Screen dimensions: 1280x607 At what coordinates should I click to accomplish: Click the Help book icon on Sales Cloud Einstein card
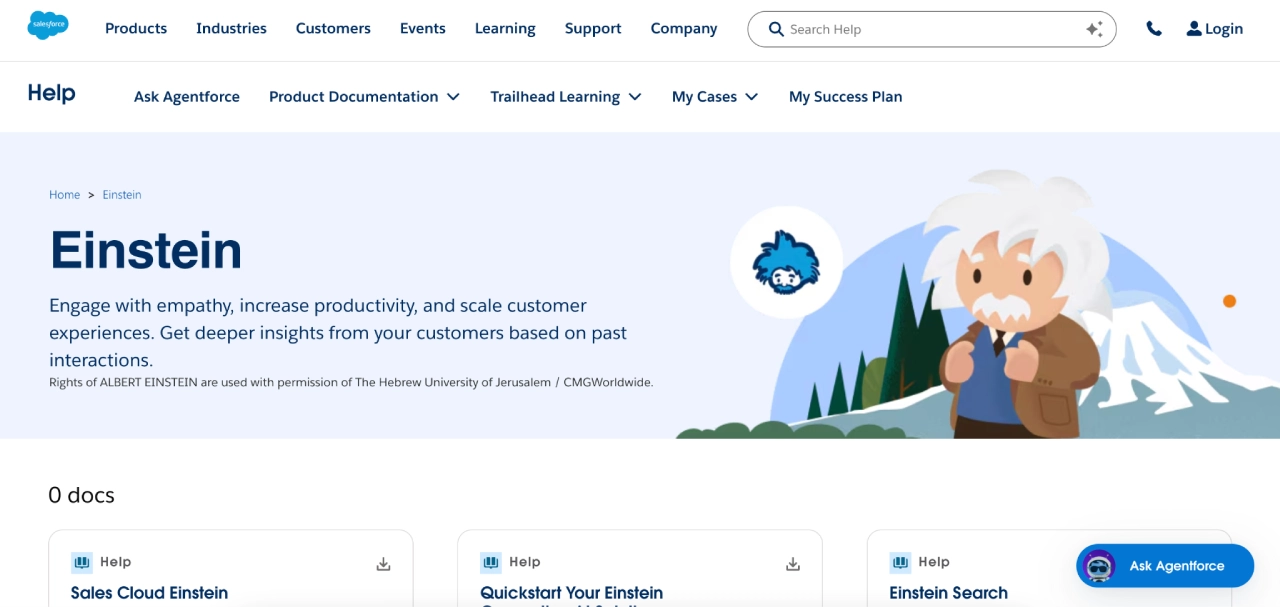81,561
